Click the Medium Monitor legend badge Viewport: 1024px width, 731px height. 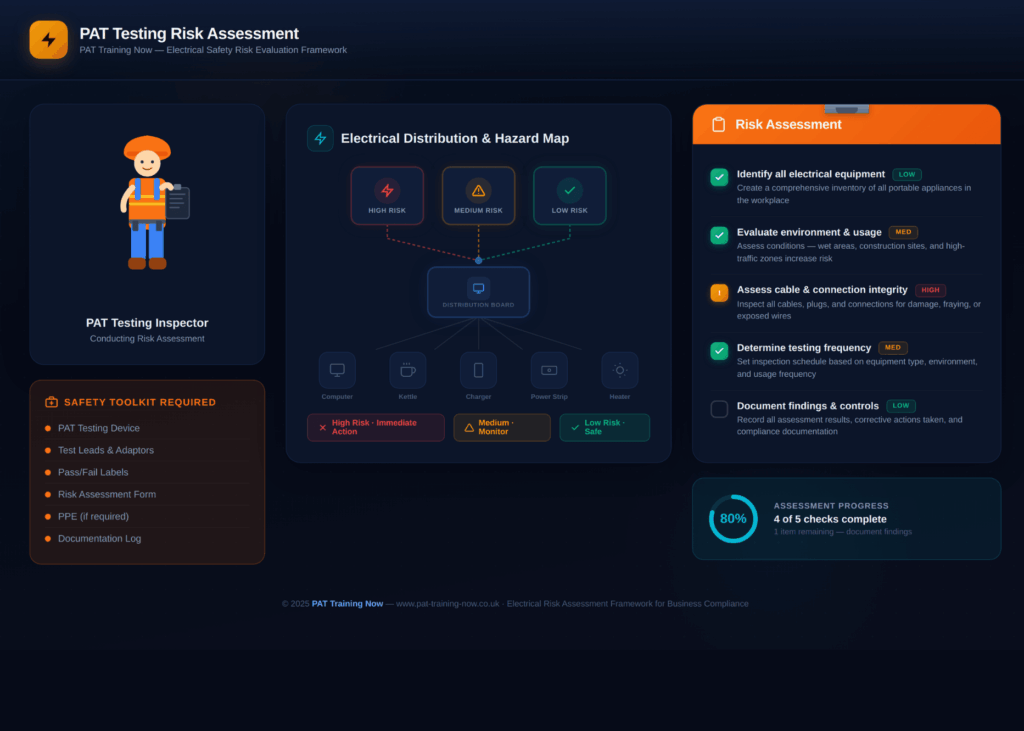pyautogui.click(x=501, y=427)
